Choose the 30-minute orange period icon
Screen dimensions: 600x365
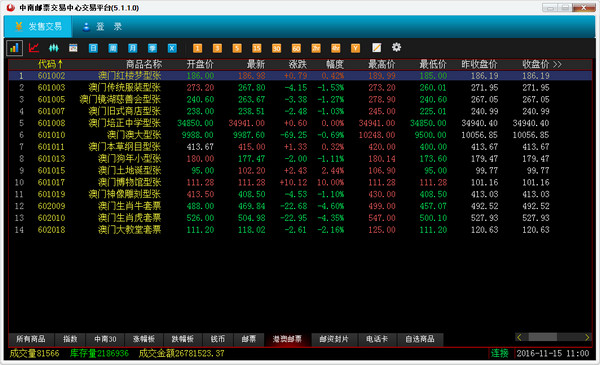point(277,48)
